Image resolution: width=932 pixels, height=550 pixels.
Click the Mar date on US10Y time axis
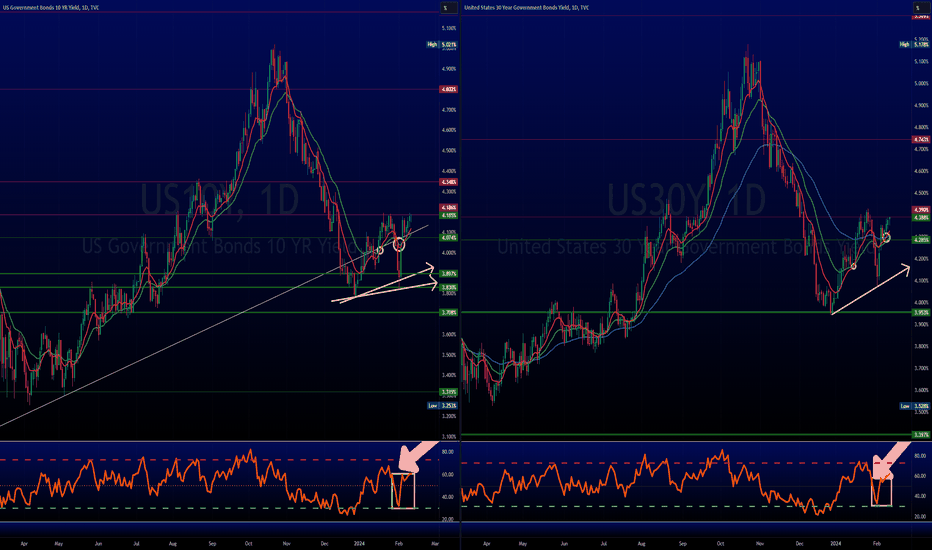pyautogui.click(x=434, y=543)
